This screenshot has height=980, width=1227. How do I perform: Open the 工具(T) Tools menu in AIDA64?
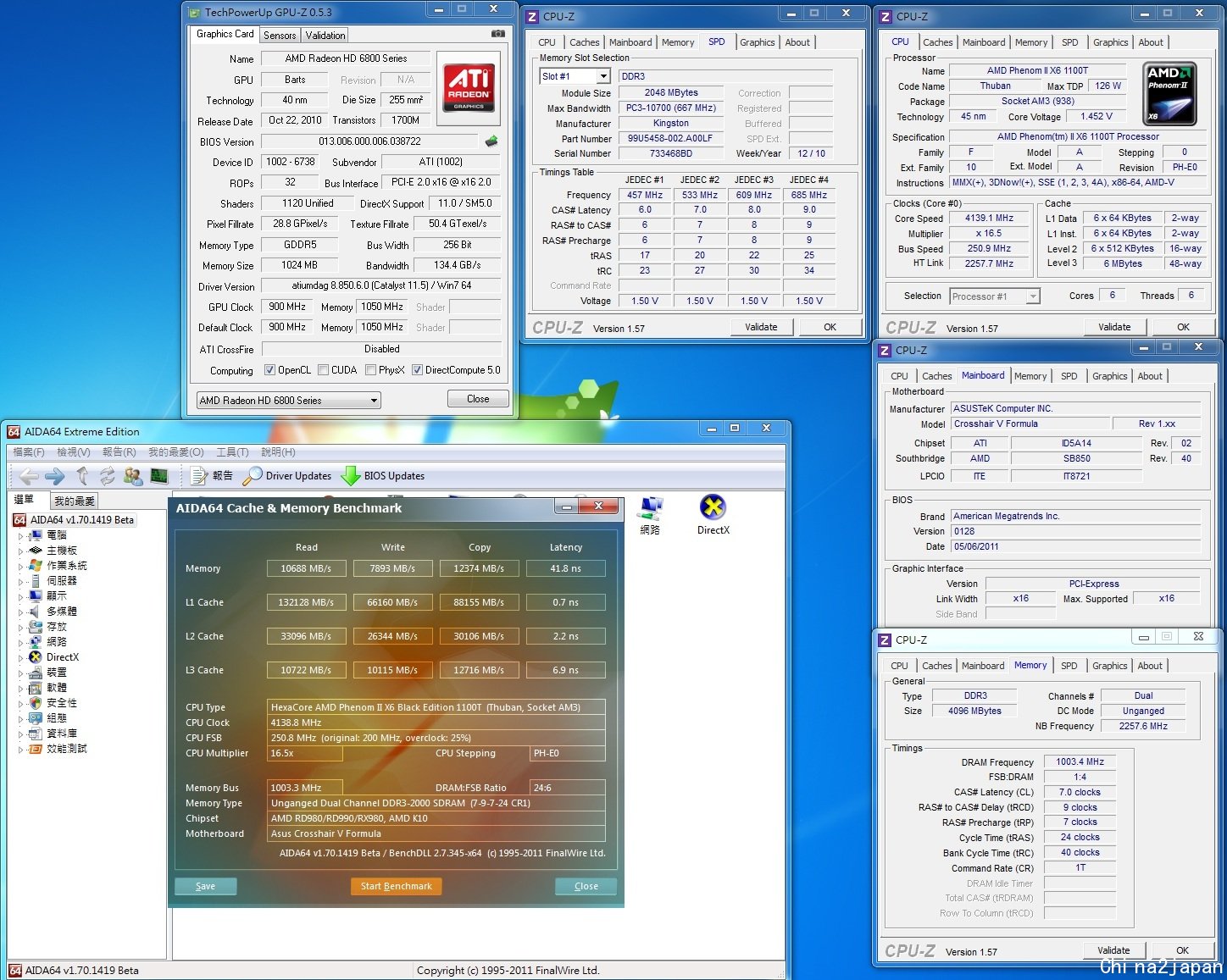232,452
